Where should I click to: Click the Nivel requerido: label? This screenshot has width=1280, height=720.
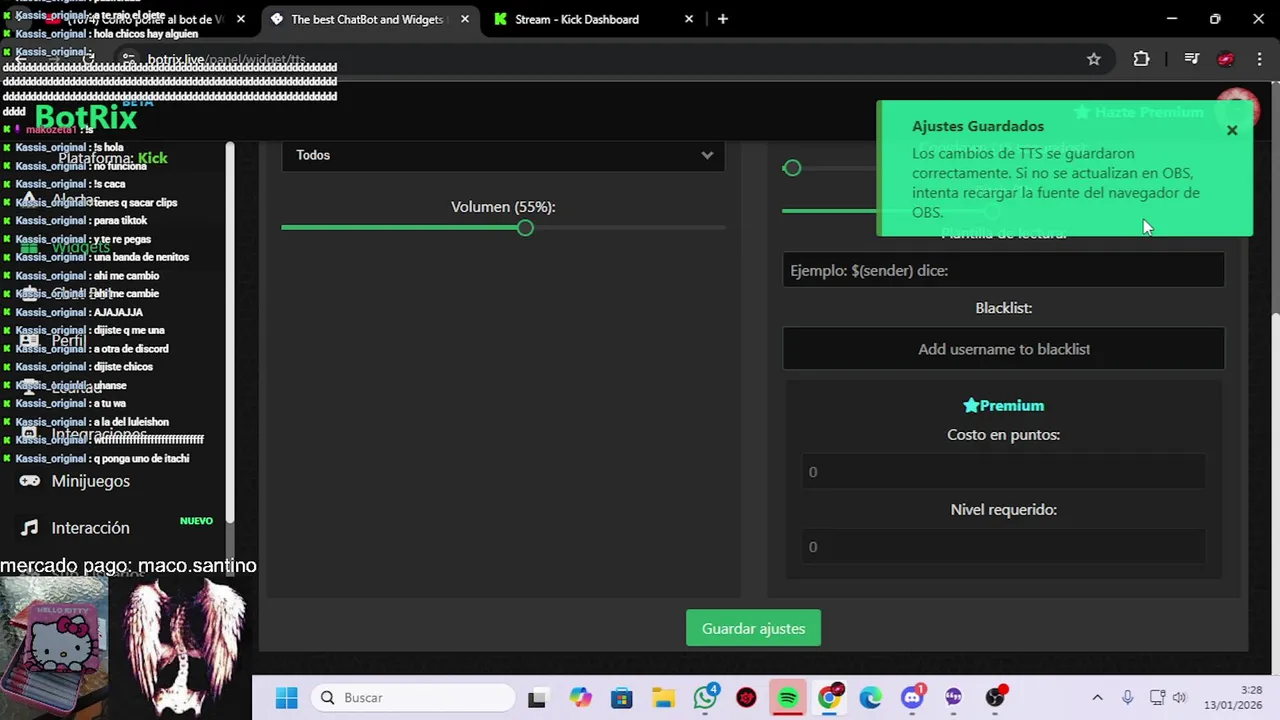click(1003, 510)
